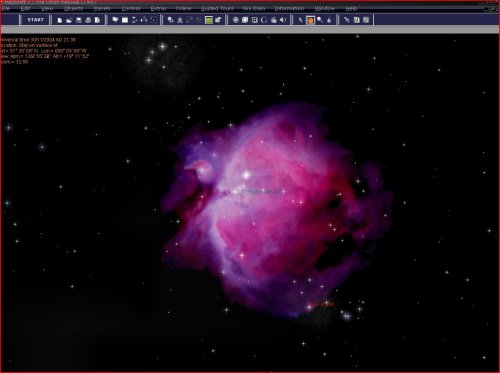500x373 pixels.
Task: Click the icon right of the green panel icon
Action: click(218, 20)
